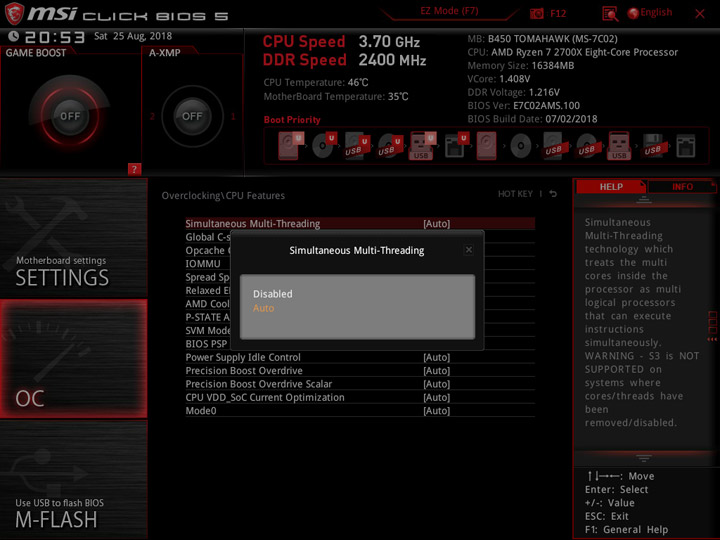Click the Spread Sp setting row
Viewport: 720px width, 540px height.
(208, 277)
